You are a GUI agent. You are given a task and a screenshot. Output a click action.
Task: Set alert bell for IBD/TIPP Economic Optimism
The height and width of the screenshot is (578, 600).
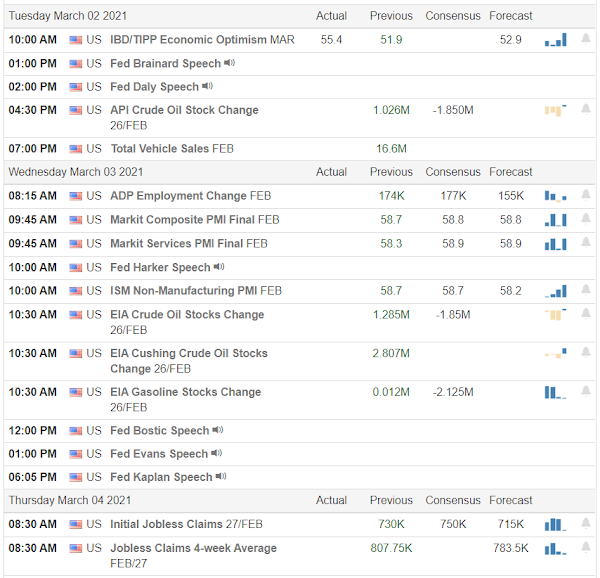tap(586, 39)
